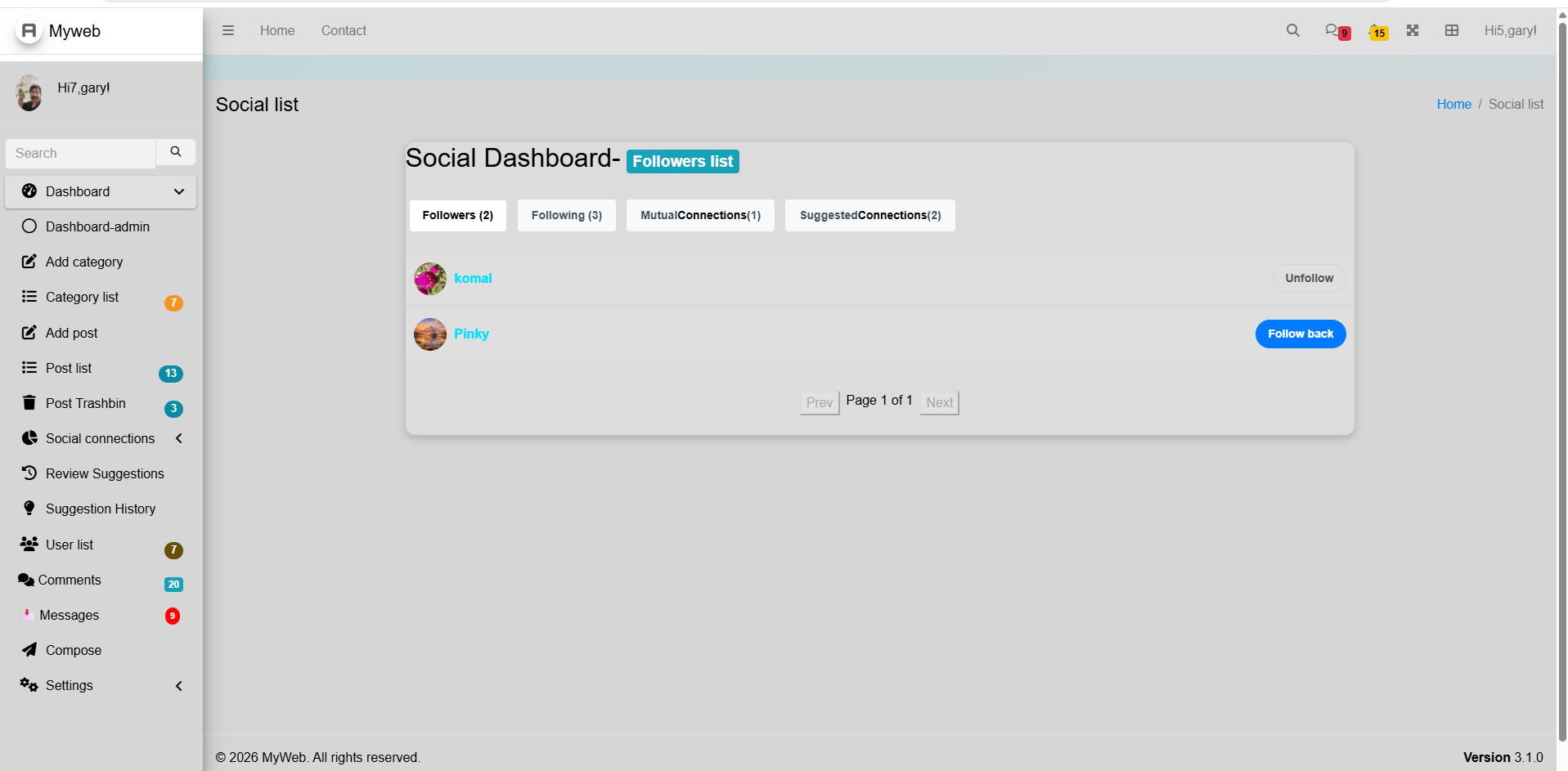
Task: Open Add post in sidebar
Action: [x=101, y=333]
